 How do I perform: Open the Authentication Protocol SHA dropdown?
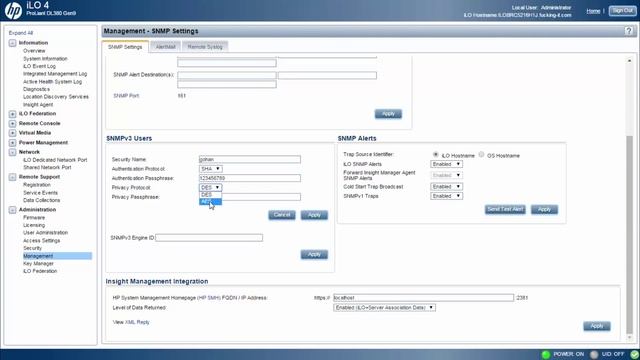tap(211, 169)
